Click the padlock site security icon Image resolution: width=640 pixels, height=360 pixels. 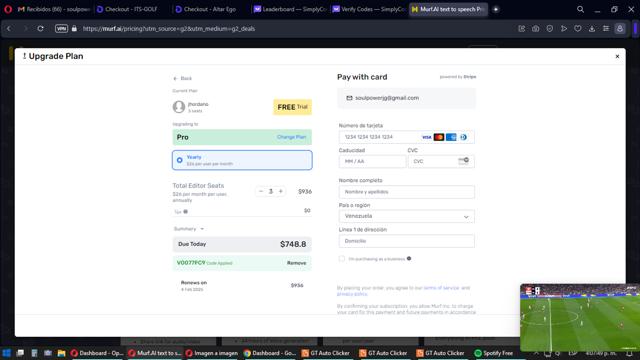coord(74,29)
